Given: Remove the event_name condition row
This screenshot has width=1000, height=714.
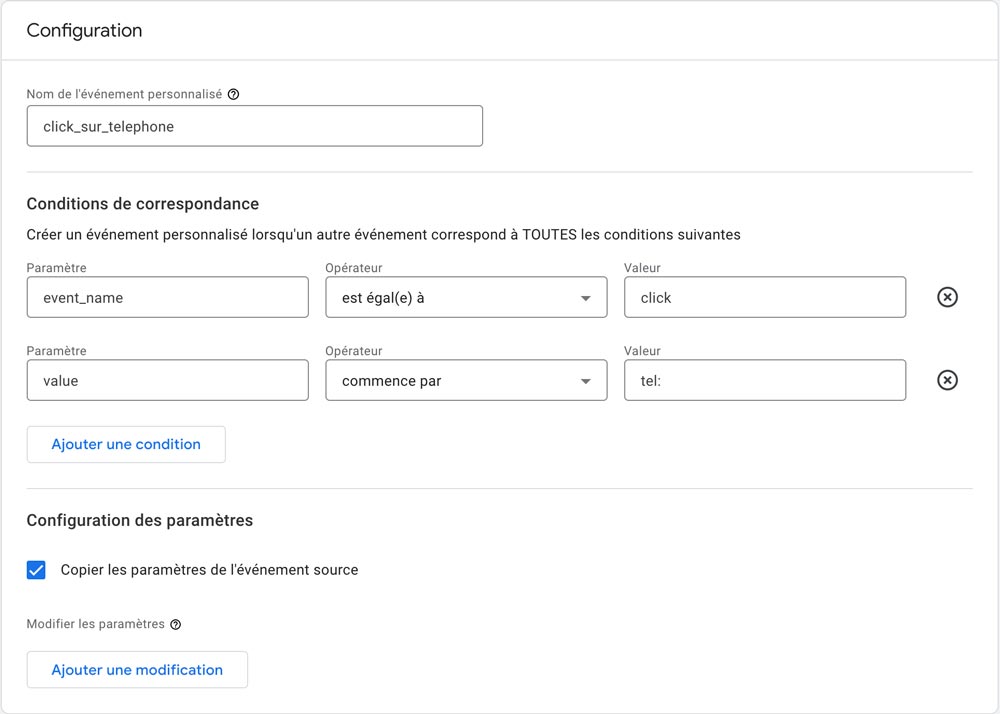Looking at the screenshot, I should coord(947,297).
